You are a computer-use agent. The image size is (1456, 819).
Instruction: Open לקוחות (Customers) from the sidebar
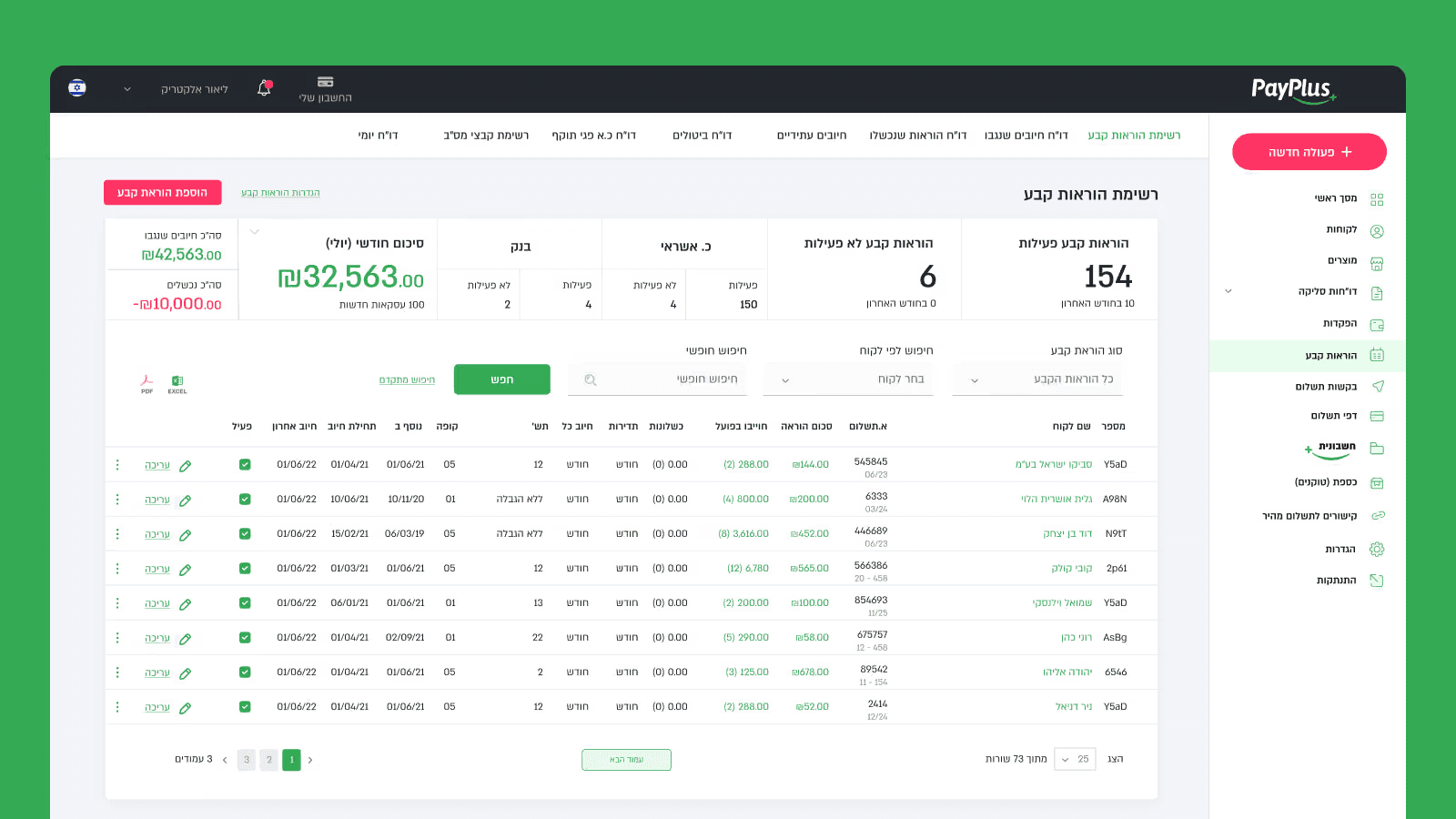pyautogui.click(x=1343, y=229)
